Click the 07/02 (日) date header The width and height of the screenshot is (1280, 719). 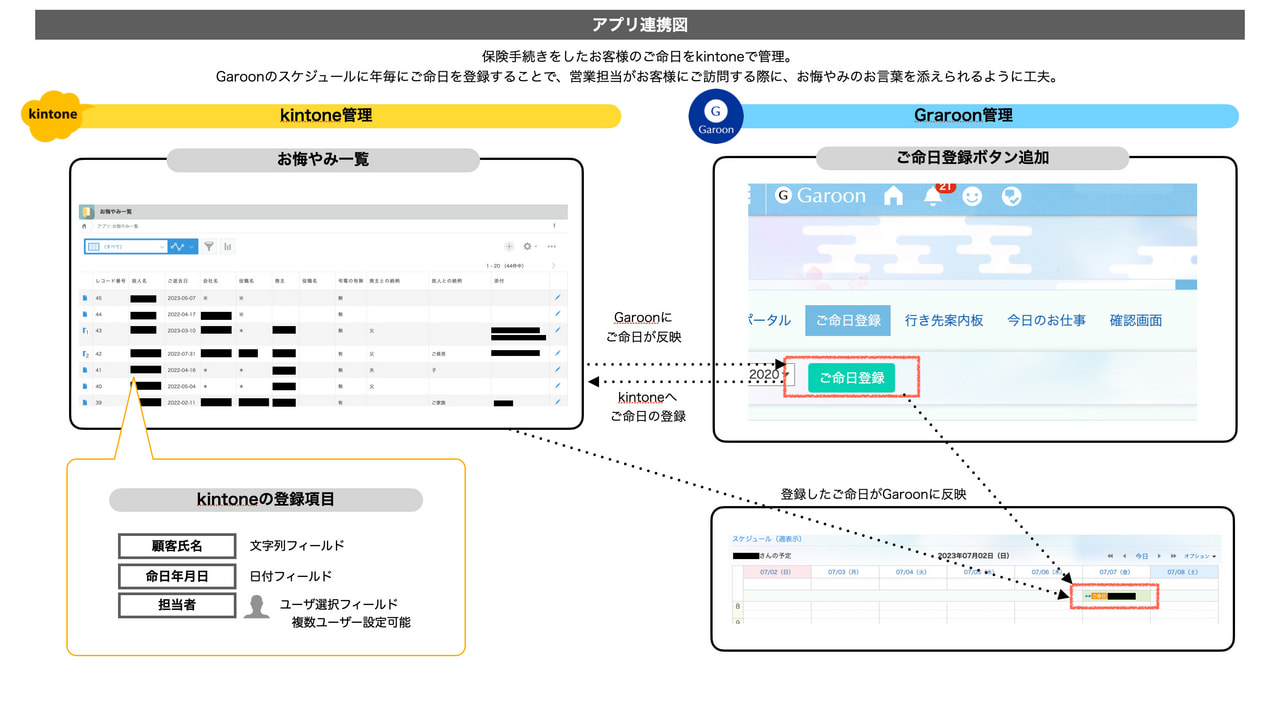(x=777, y=572)
